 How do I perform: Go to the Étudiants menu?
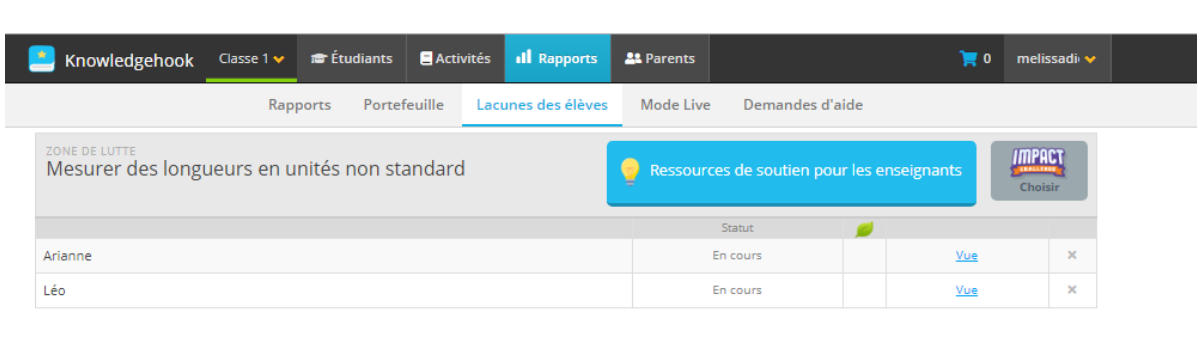coord(351,59)
